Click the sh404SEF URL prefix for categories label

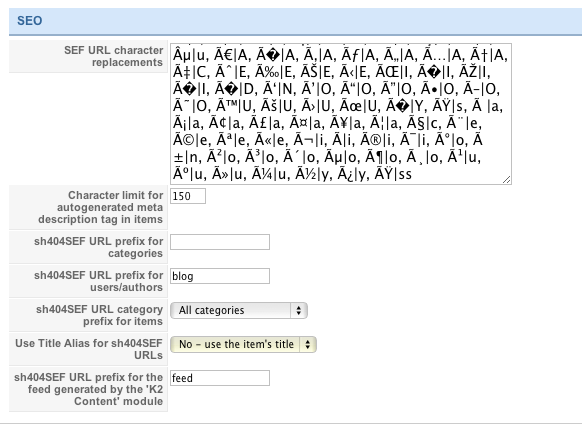(x=98, y=247)
